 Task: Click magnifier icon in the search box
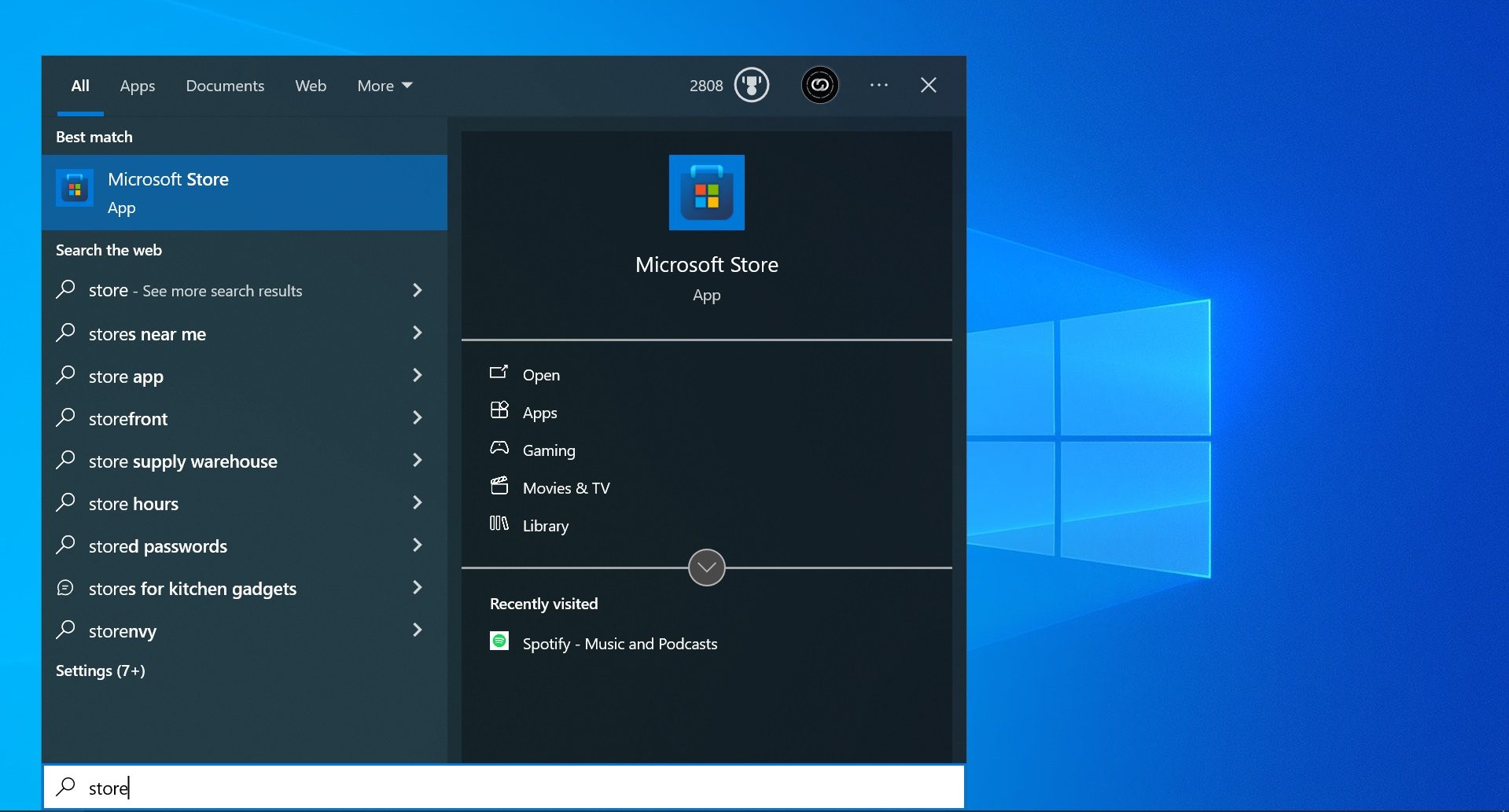(66, 787)
